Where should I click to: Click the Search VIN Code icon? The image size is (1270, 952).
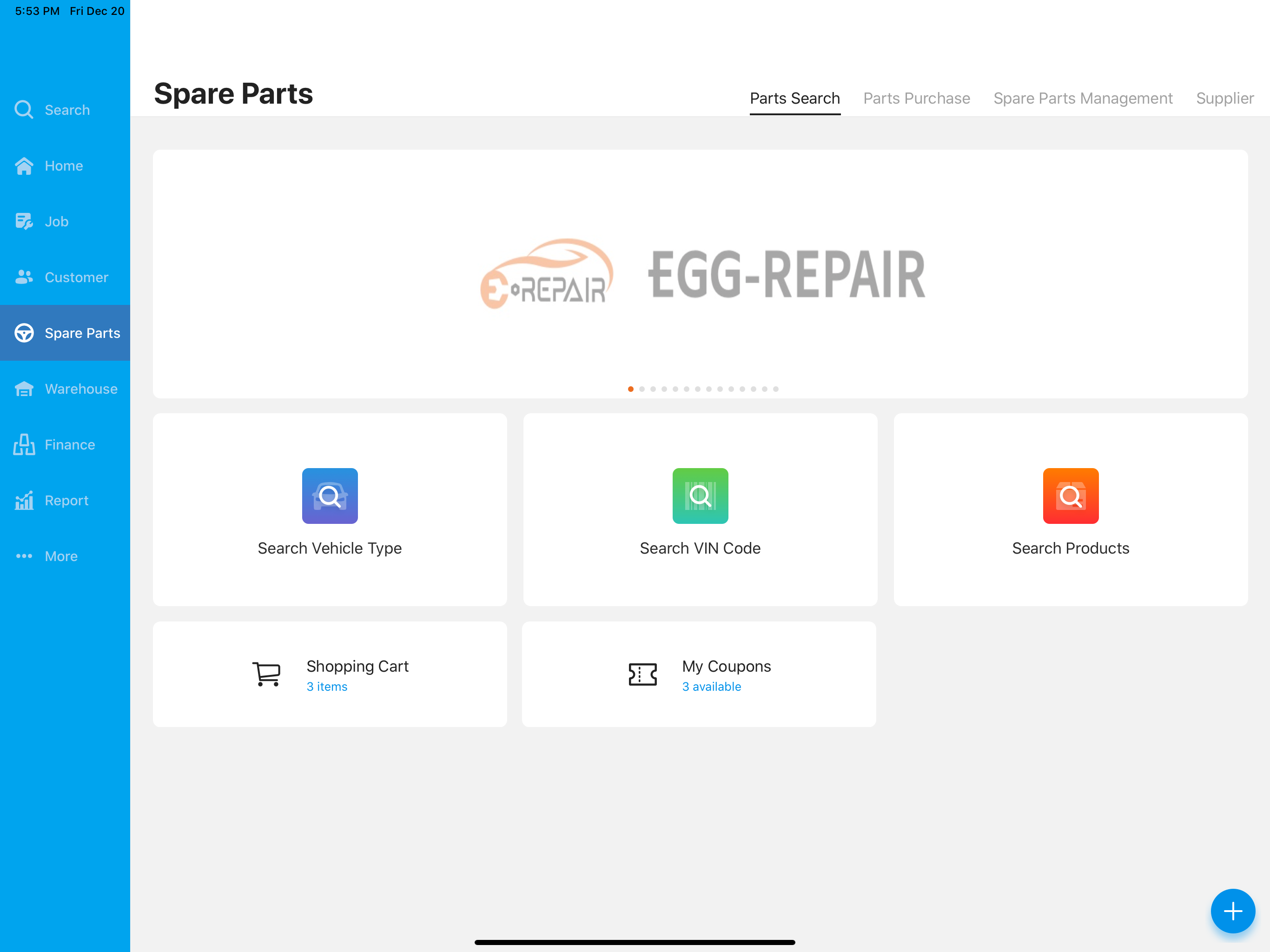[x=700, y=496]
